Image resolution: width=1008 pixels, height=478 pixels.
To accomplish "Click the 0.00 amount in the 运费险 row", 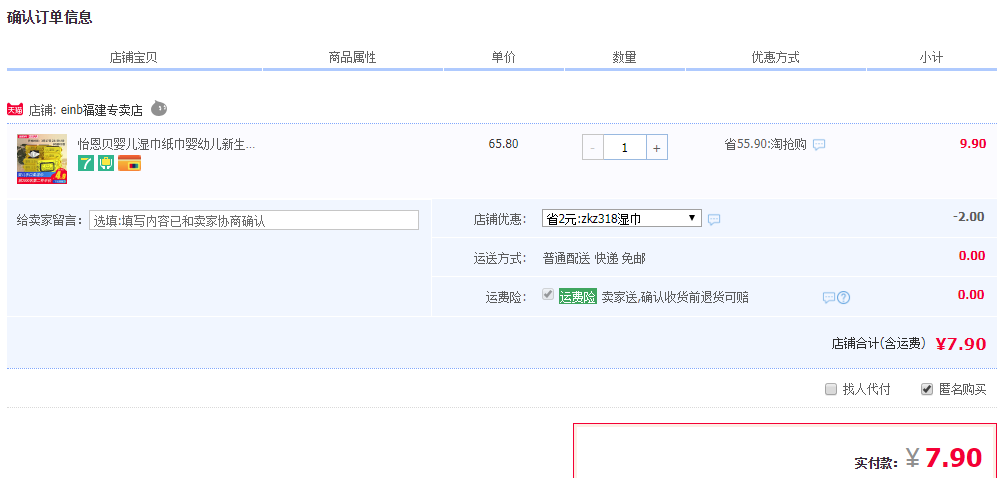I will 971,295.
